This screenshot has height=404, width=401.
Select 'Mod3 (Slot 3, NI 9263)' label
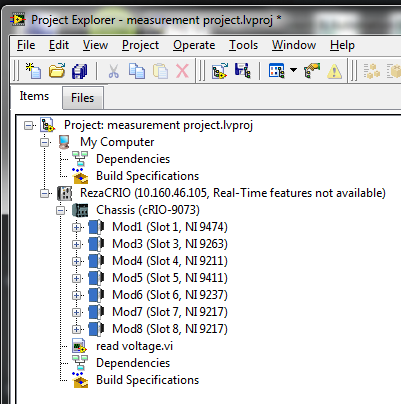coord(170,244)
